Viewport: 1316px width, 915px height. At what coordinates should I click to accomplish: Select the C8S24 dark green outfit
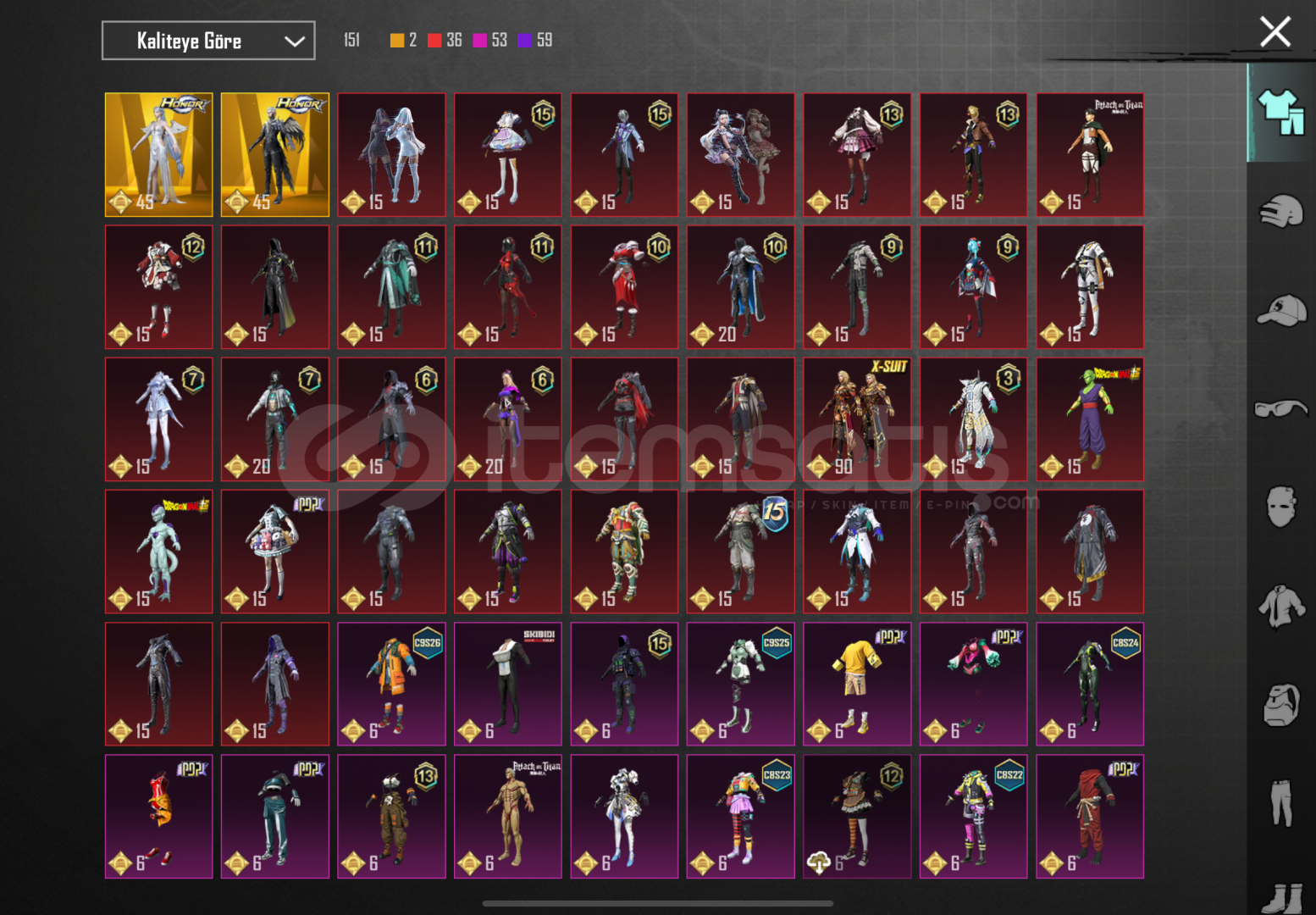coord(1090,684)
